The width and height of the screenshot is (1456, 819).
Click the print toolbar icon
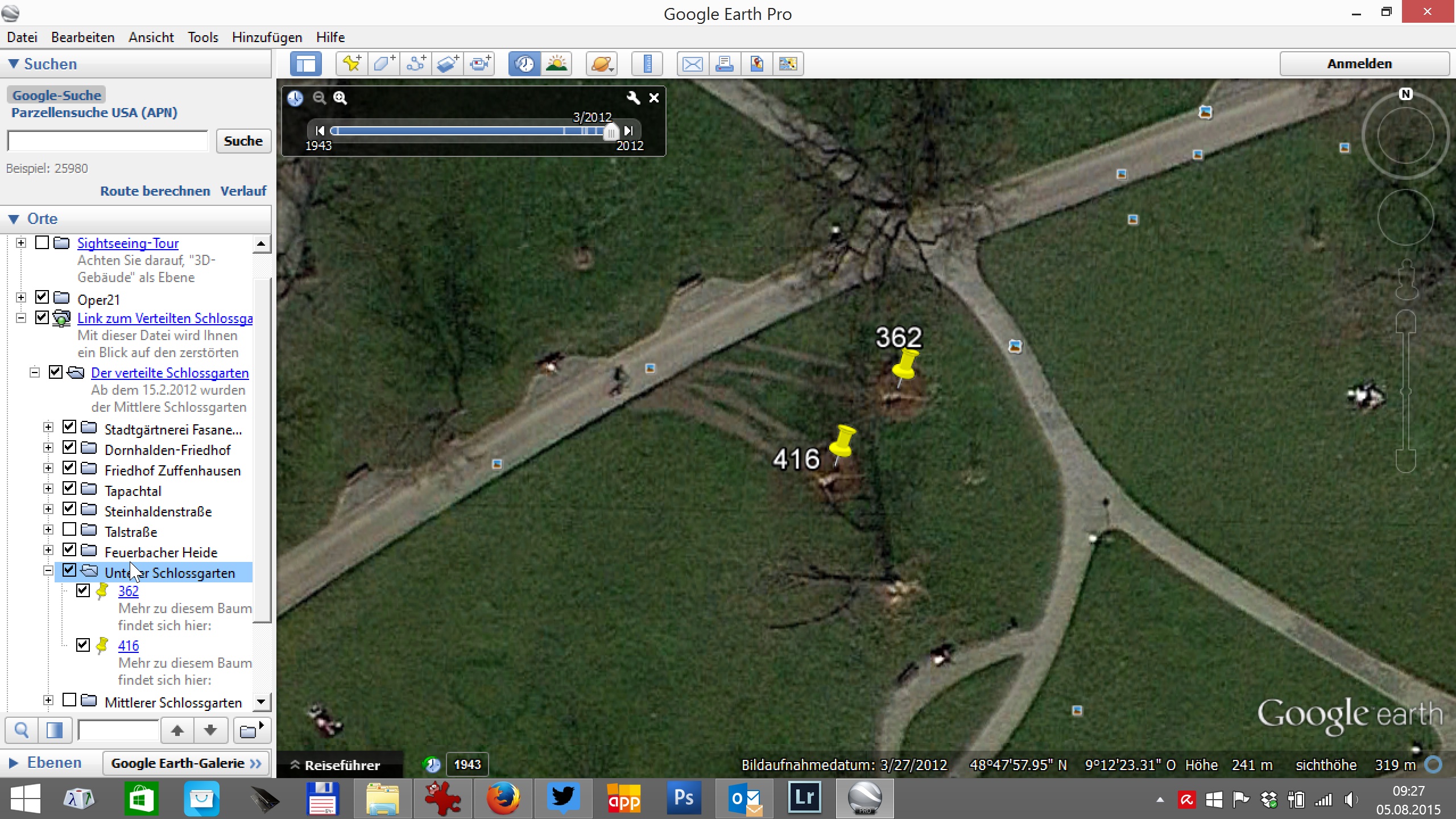[x=724, y=64]
